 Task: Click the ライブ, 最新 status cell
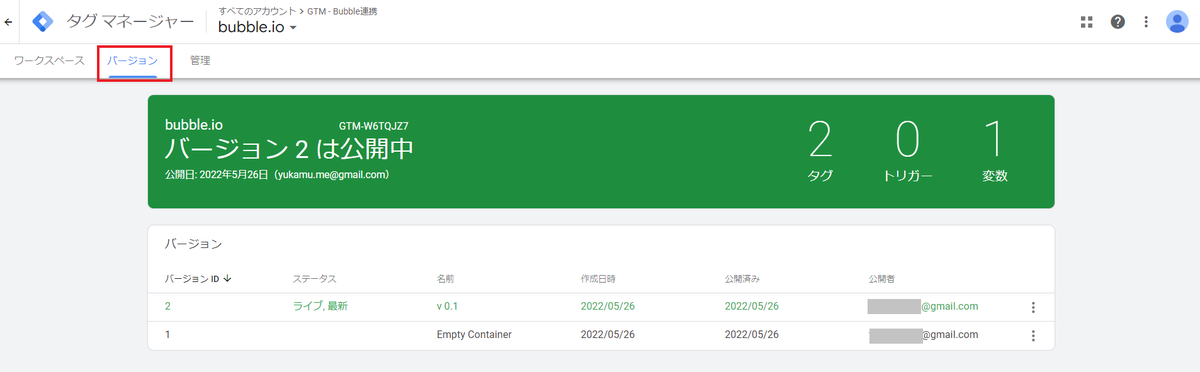click(320, 306)
